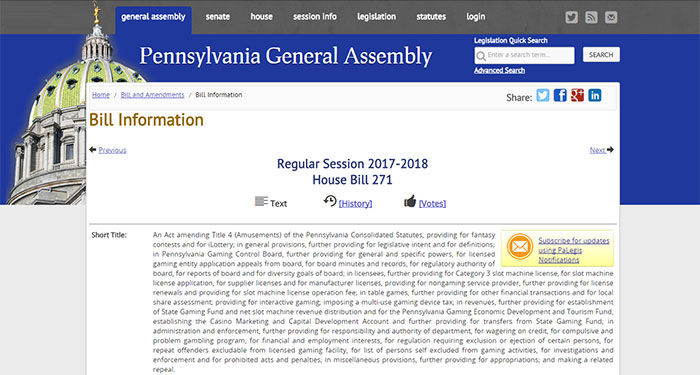Click the Bill Information breadcrumb text
The height and width of the screenshot is (375, 700).
pos(219,95)
